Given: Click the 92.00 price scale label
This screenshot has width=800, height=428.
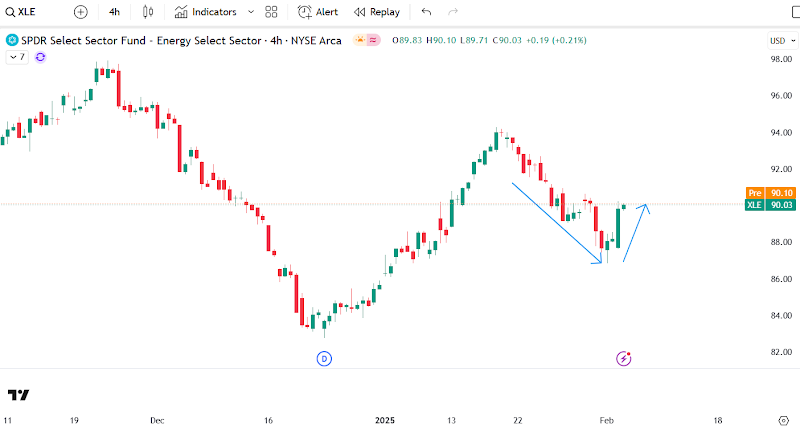Looking at the screenshot, I should (781, 169).
